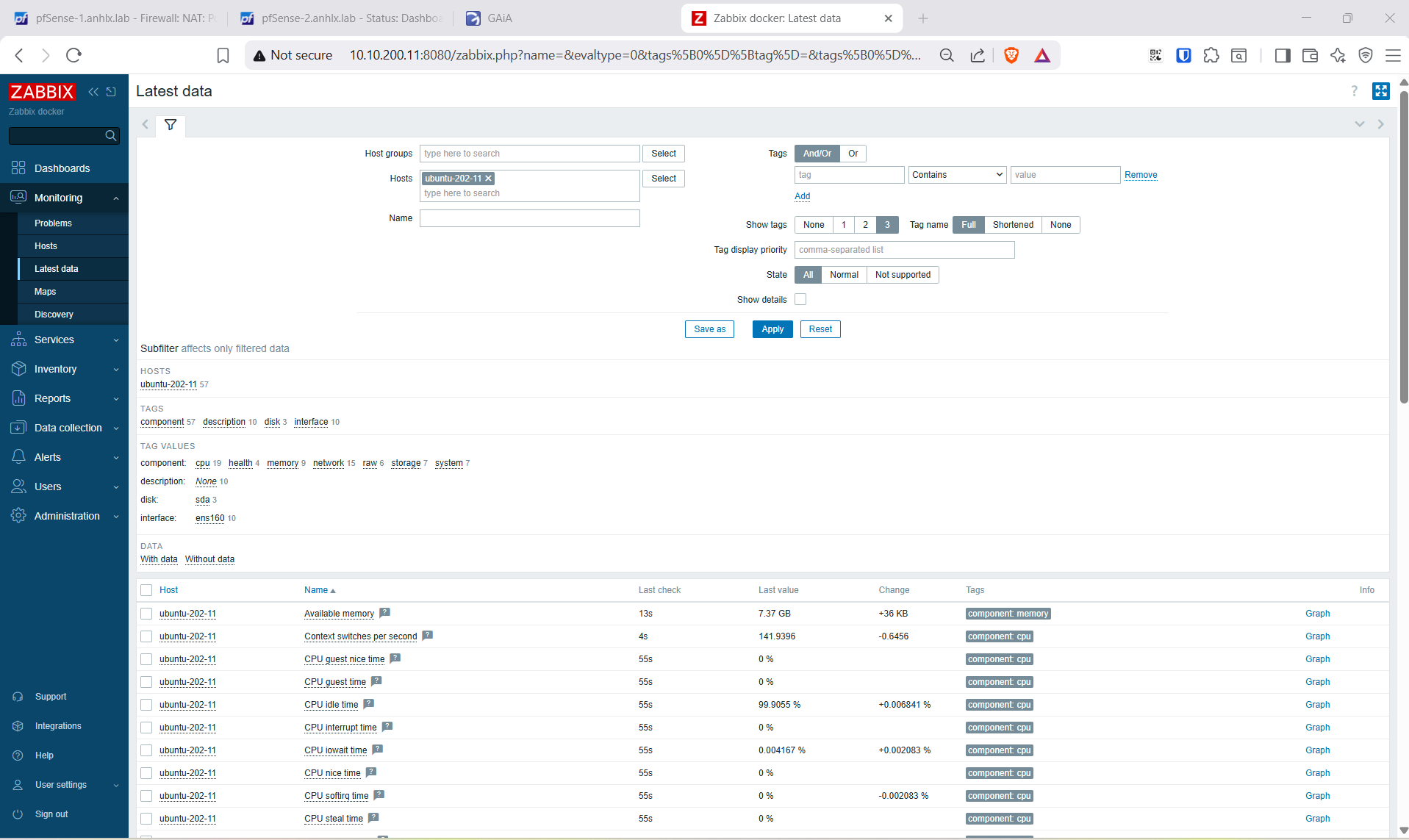The image size is (1409, 840).
Task: Collapse the Zabbix sidebar menu
Action: point(93,92)
